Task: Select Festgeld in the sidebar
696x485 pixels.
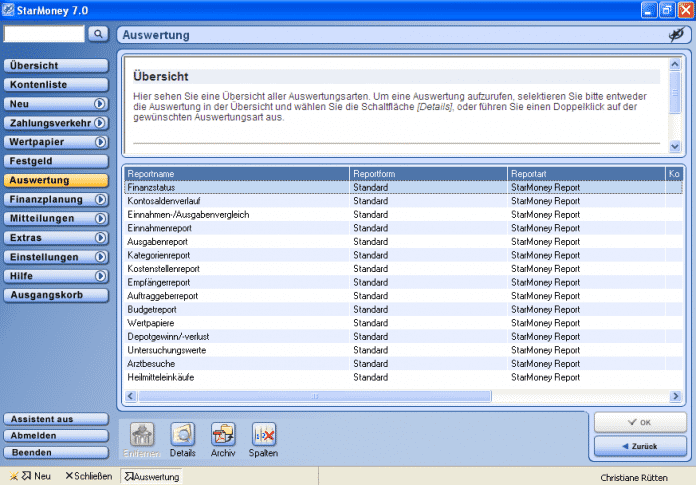Action: coord(55,161)
